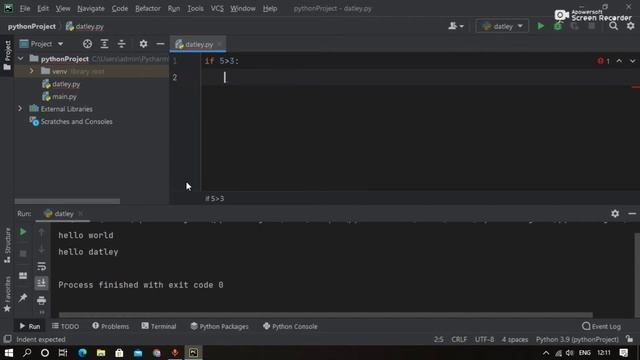Toggle the Project sidebar tab
Image resolution: width=640 pixels, height=360 pixels.
tap(7, 55)
